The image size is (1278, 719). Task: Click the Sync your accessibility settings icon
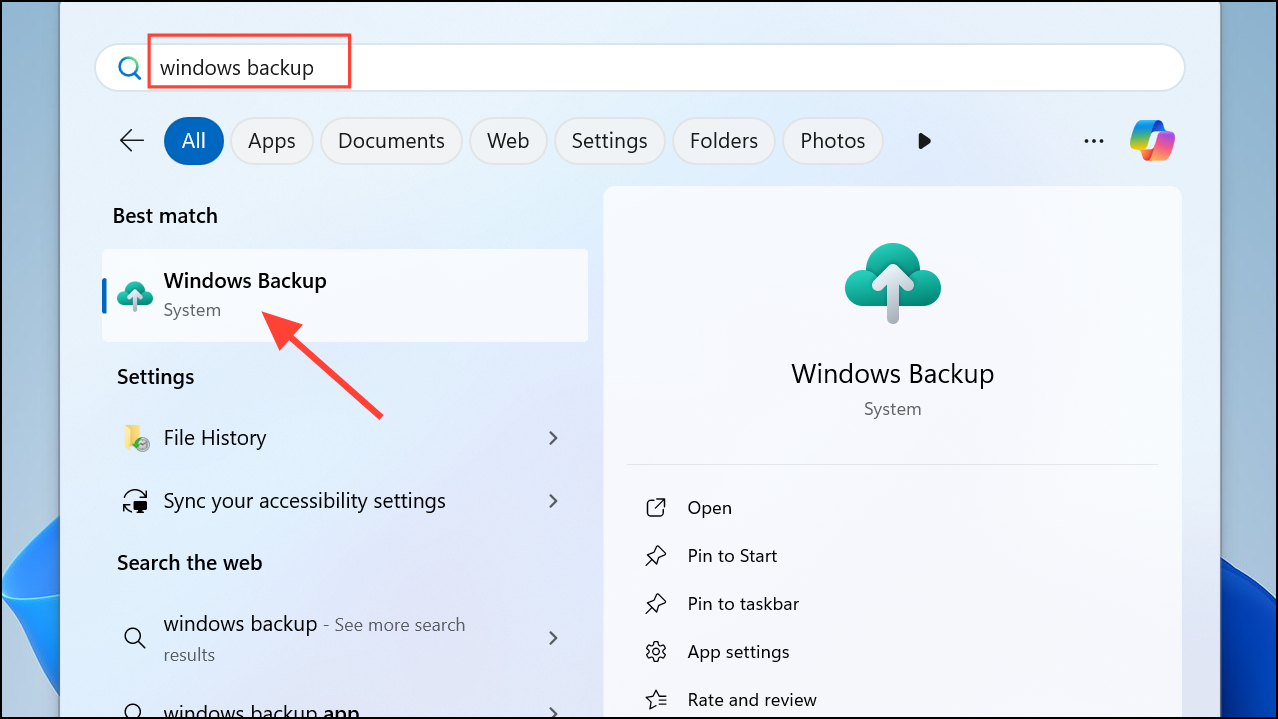[x=135, y=500]
